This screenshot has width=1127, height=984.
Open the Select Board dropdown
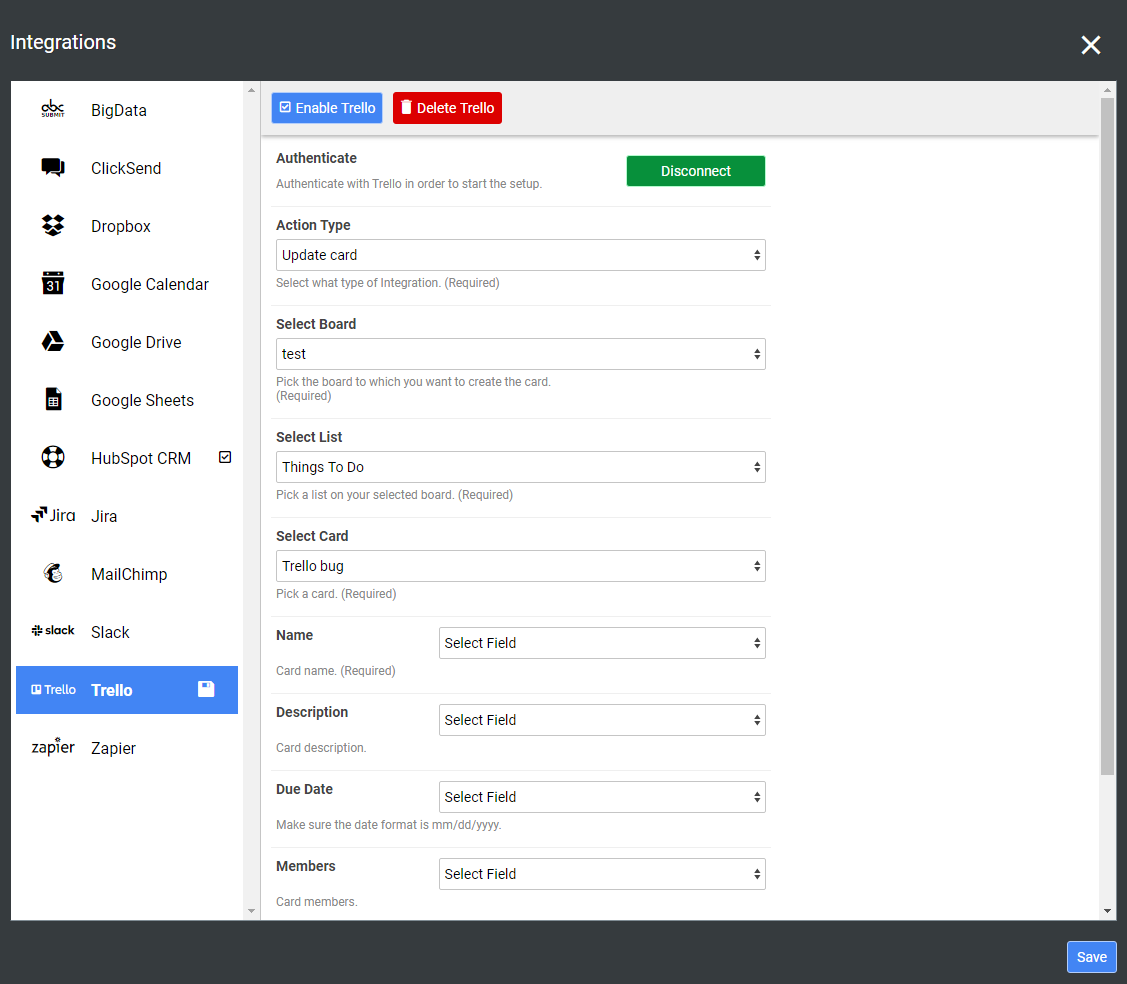click(520, 354)
